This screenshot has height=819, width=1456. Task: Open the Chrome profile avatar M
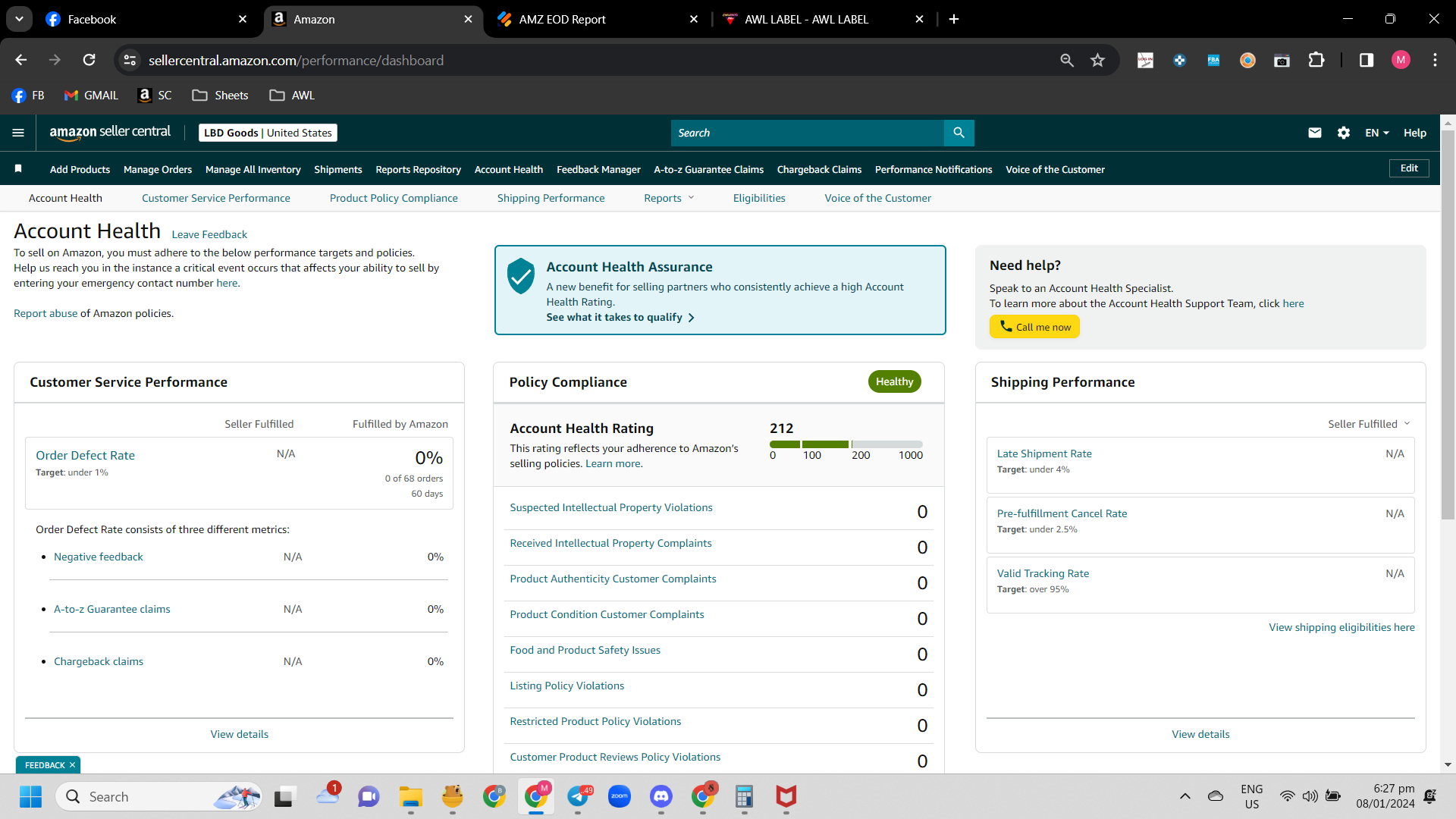pyautogui.click(x=1401, y=60)
